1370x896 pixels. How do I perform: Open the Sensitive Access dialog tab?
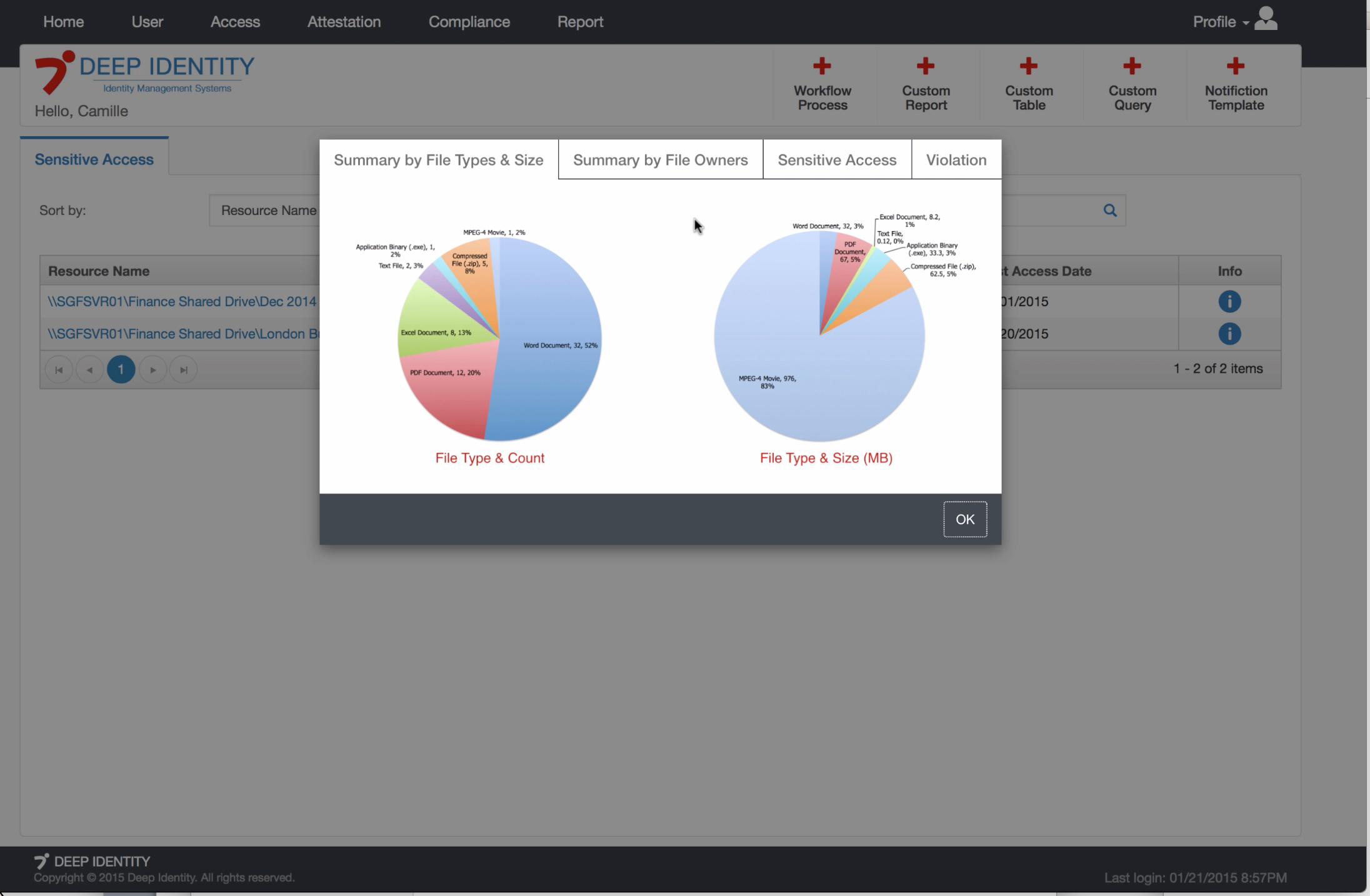[x=836, y=160]
